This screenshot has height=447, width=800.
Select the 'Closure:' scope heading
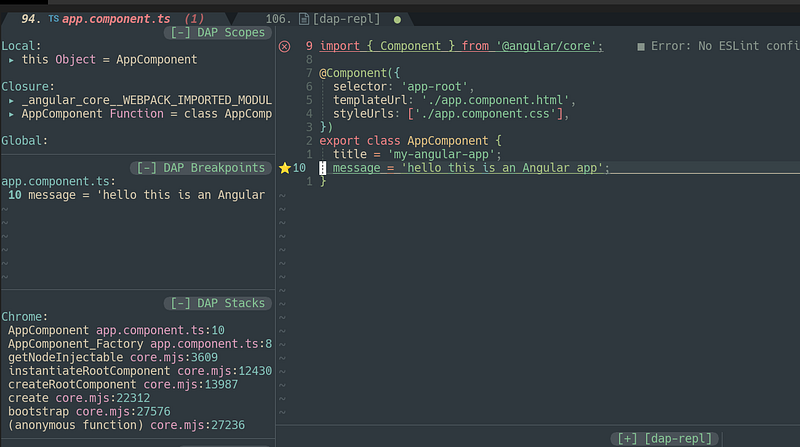tap(28, 87)
